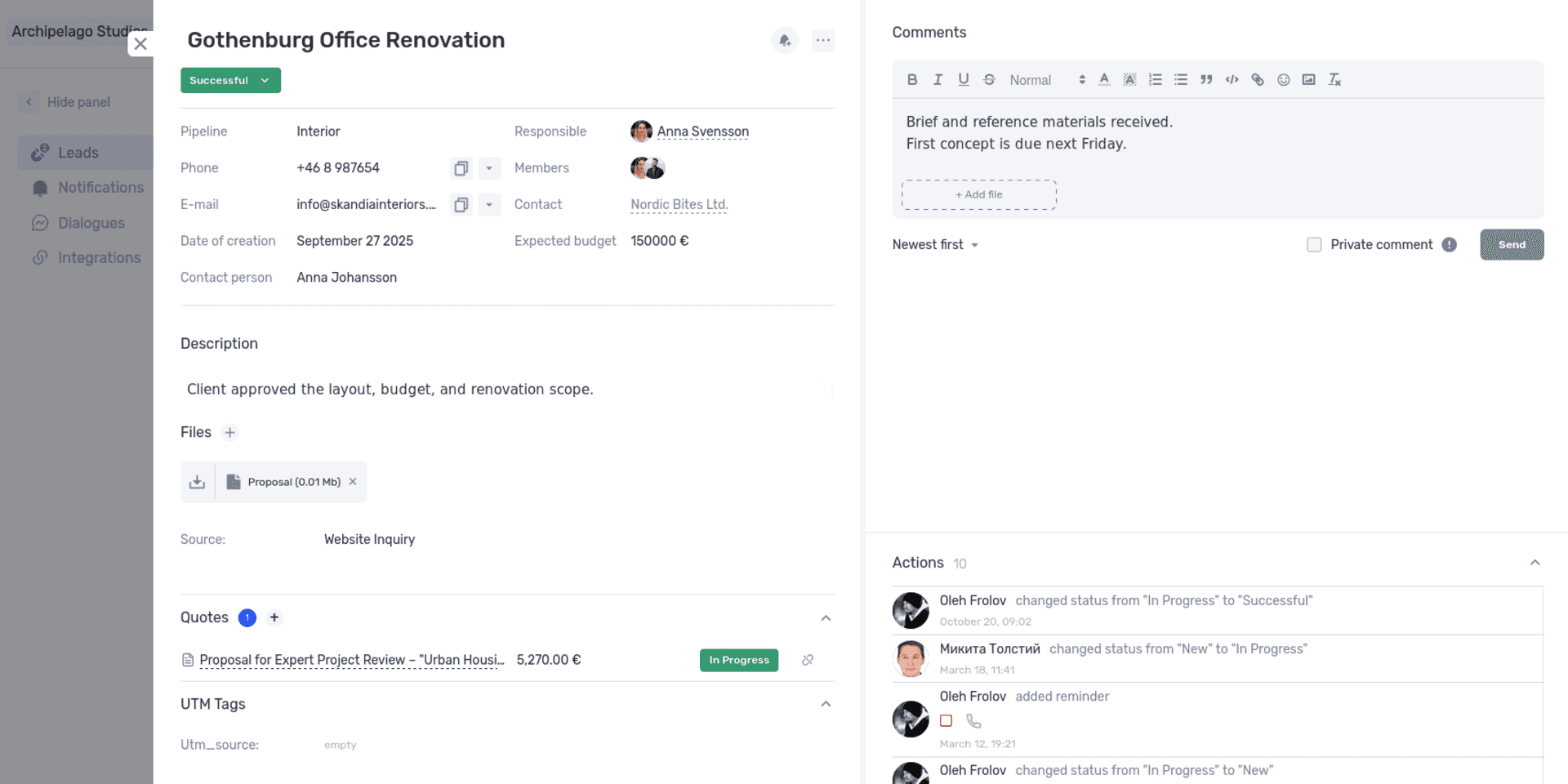Copy the e-mail address

pos(461,204)
